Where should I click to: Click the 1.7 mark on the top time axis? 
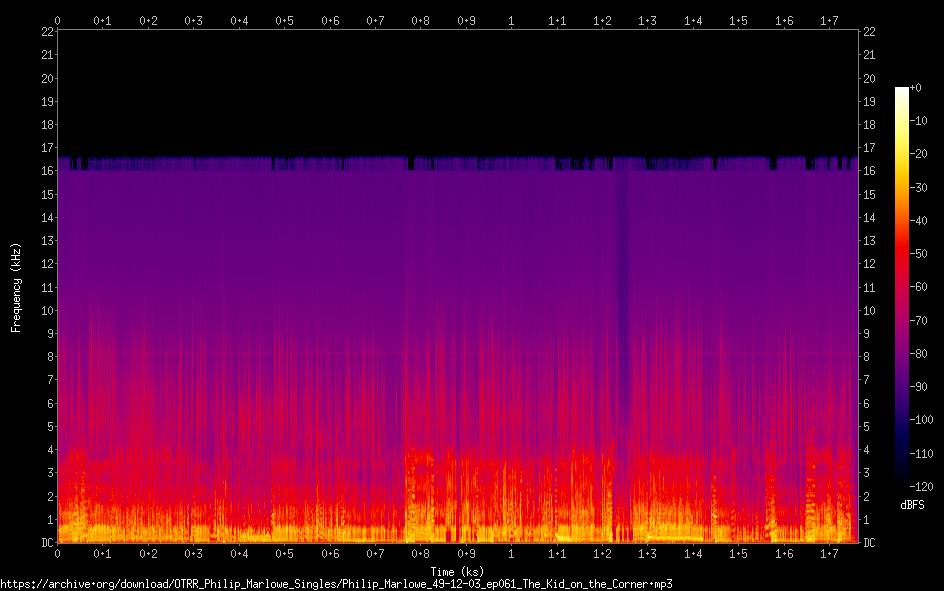tap(829, 20)
